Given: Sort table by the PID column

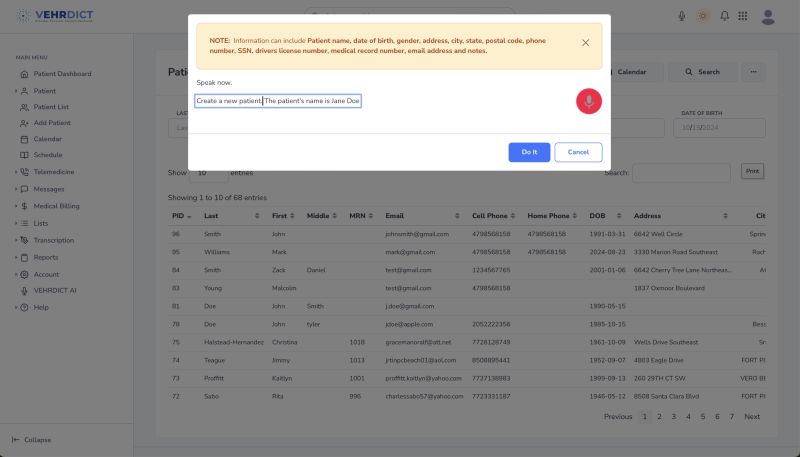Looking at the screenshot, I should (180, 216).
